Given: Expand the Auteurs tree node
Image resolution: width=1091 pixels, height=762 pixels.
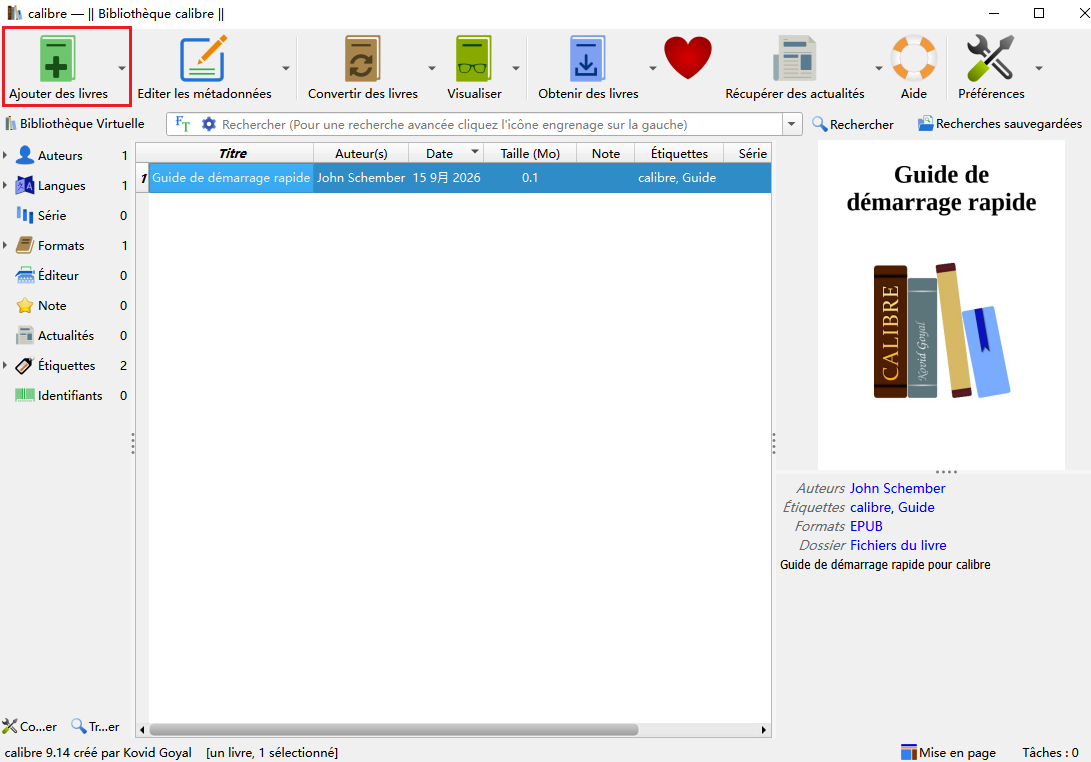Looking at the screenshot, I should pyautogui.click(x=6, y=155).
